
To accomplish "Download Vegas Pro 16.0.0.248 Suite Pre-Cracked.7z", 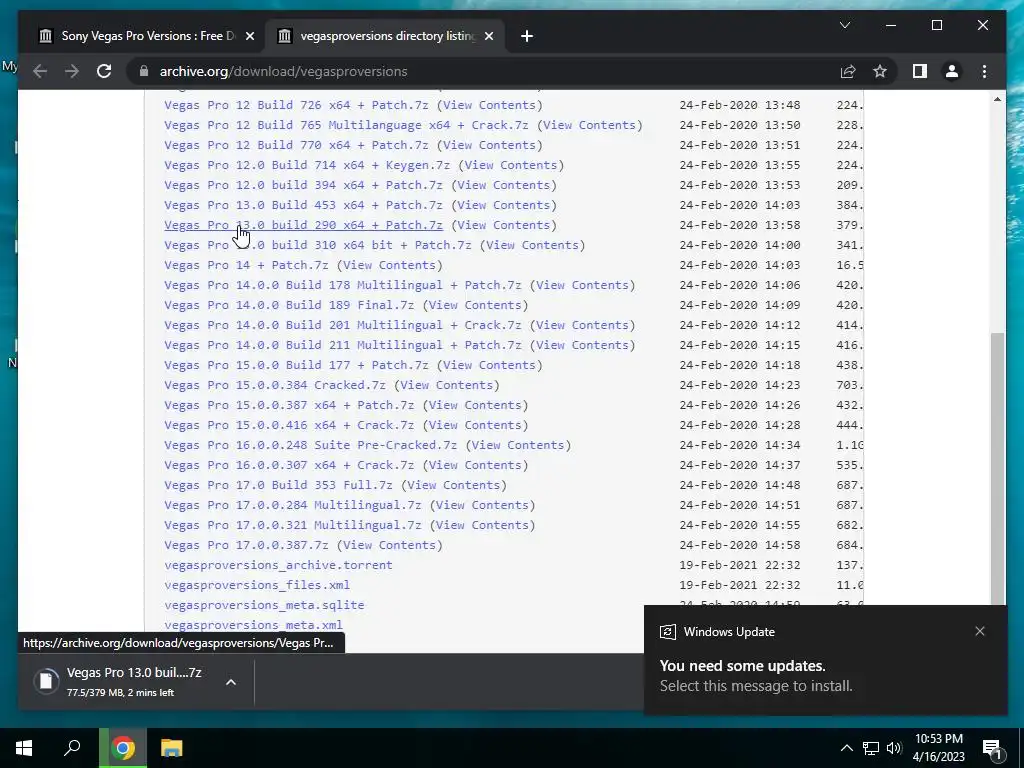I will [310, 445].
